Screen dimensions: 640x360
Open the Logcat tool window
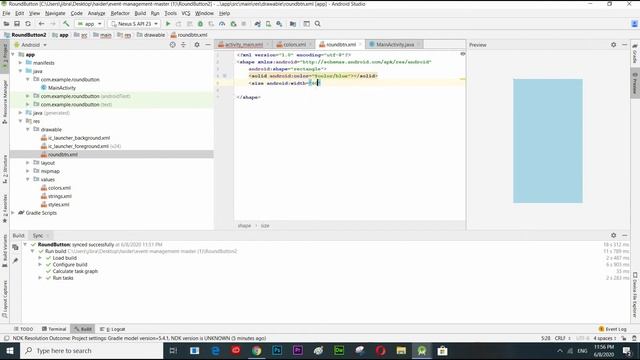tap(113, 329)
